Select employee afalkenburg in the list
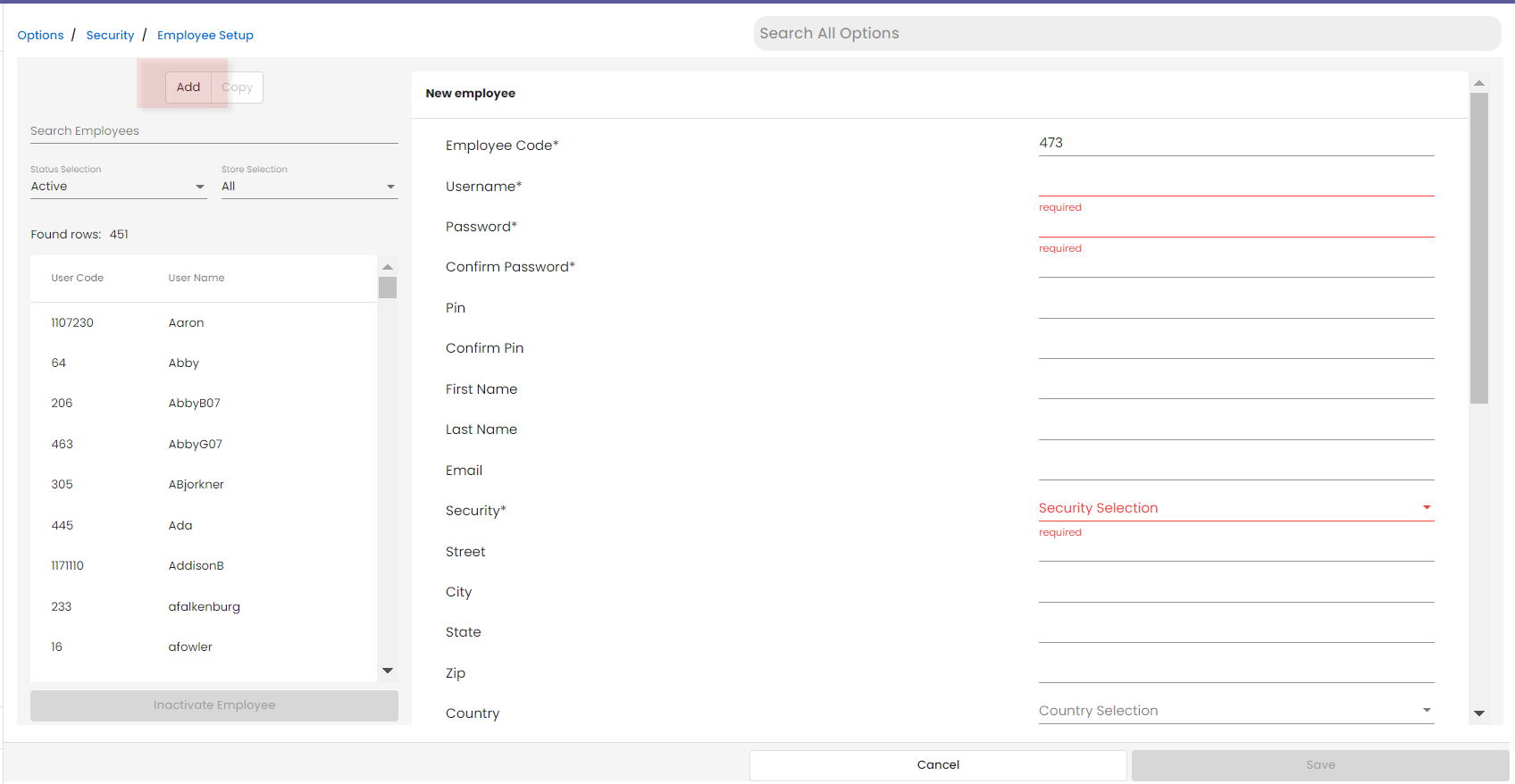Screen dimensions: 1515x784 (204, 607)
